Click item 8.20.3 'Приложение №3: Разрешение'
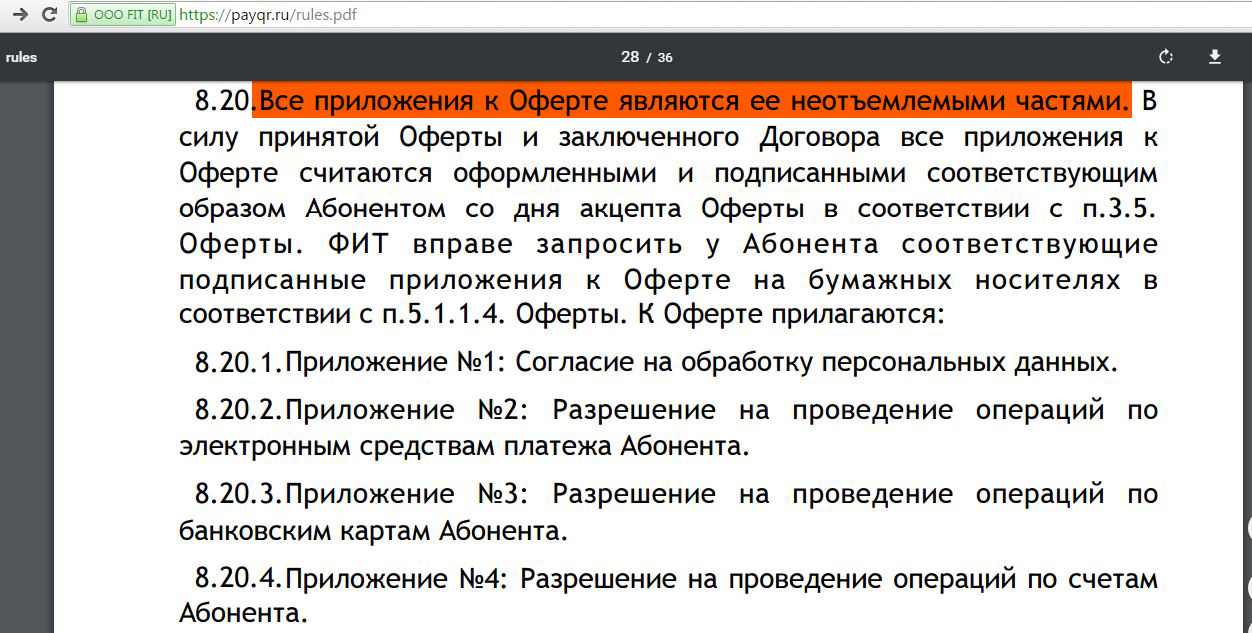This screenshot has height=633, width=1252. coord(676,494)
